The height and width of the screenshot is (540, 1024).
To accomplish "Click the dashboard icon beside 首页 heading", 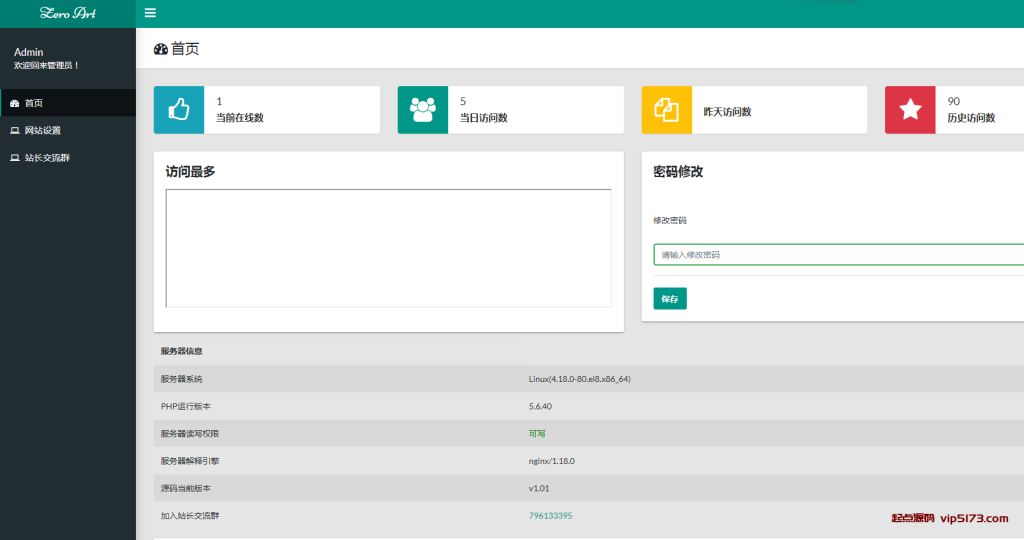I will [x=161, y=49].
